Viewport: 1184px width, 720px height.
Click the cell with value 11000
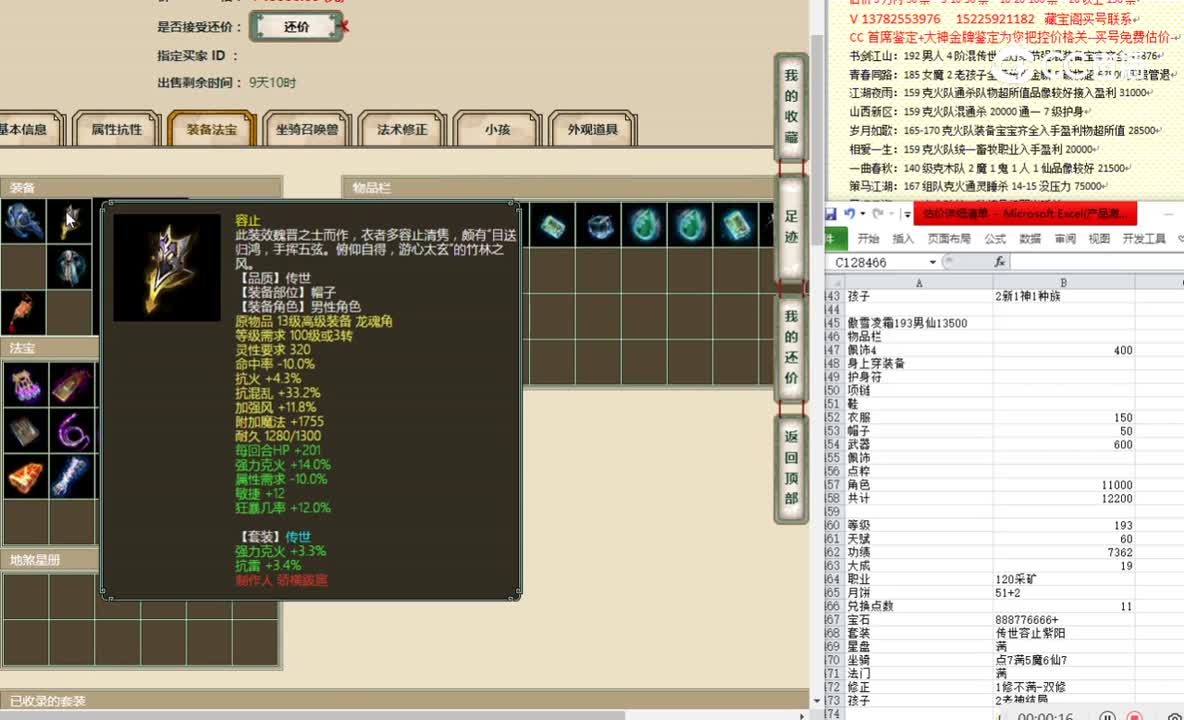pyautogui.click(x=1064, y=485)
